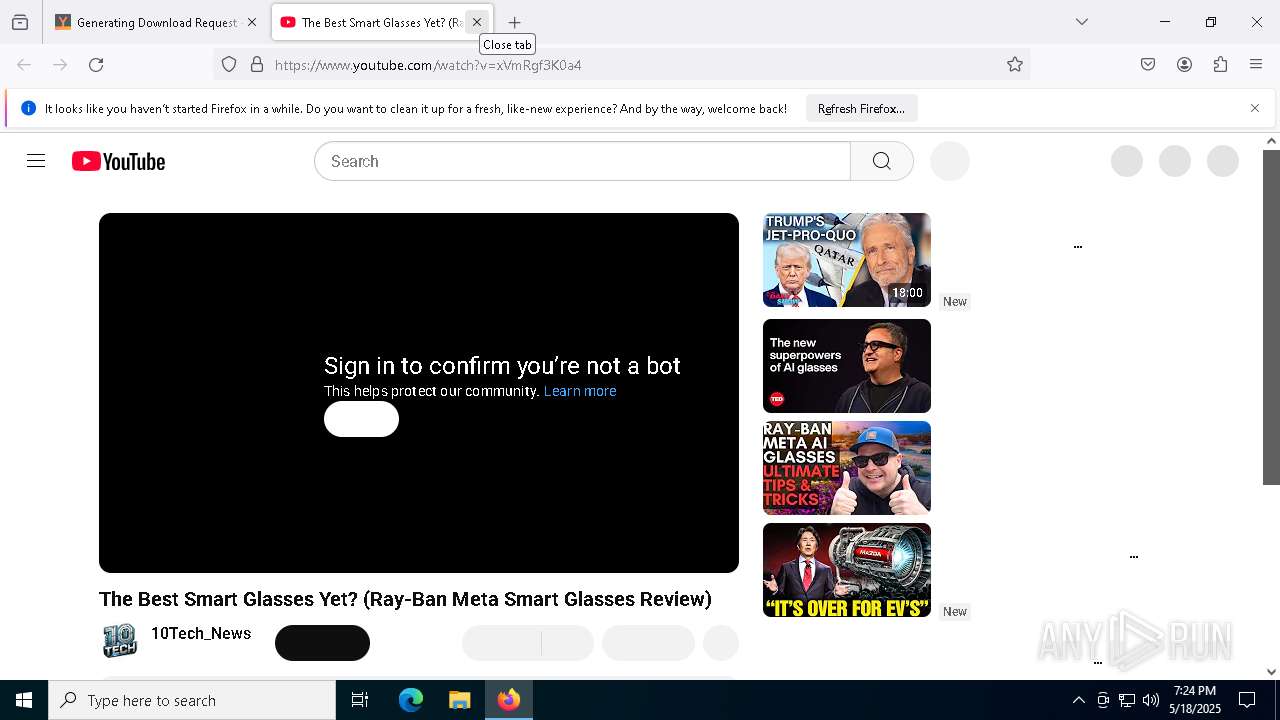
Task: Bookmark this page with the star
Action: click(1015, 65)
